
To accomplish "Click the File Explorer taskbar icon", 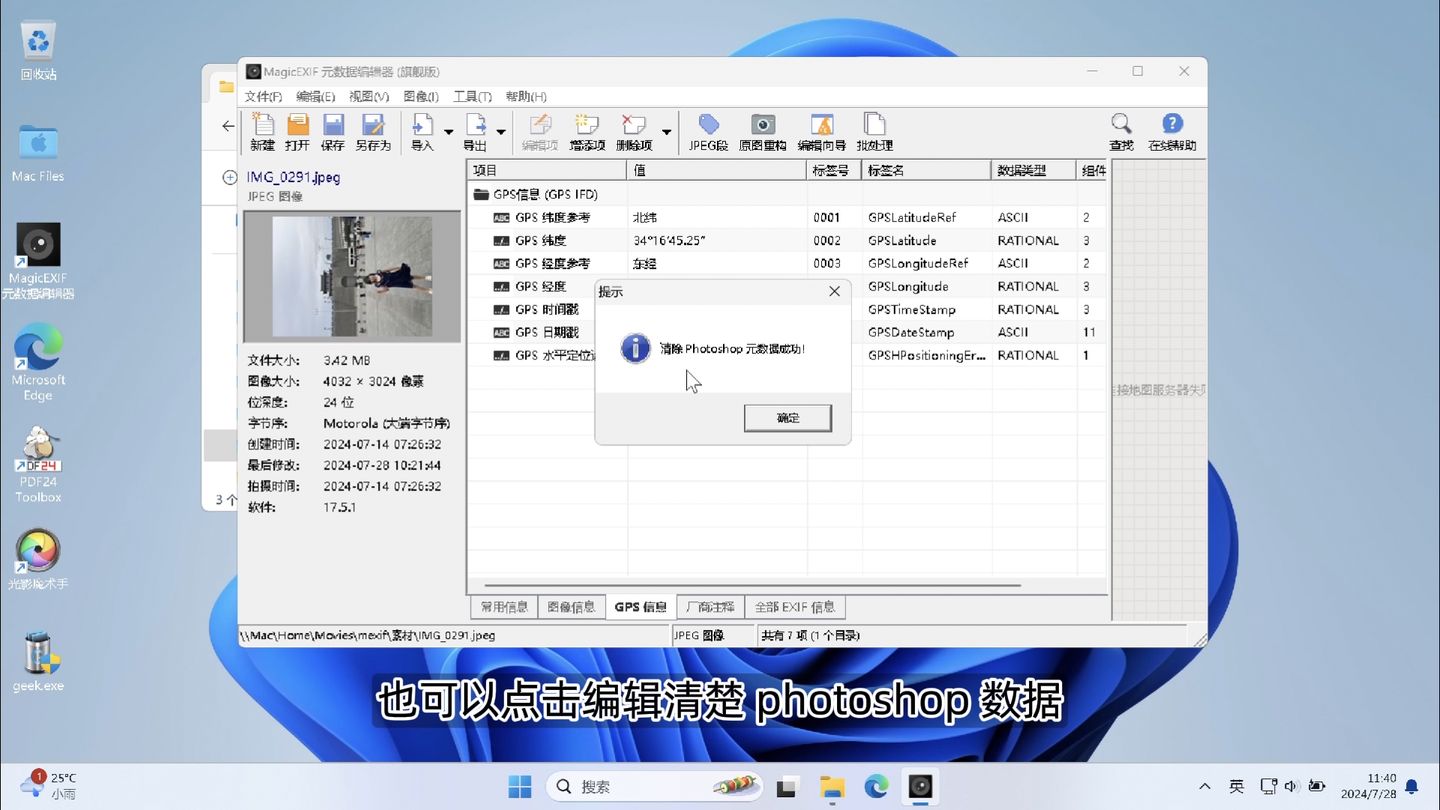I will point(832,787).
